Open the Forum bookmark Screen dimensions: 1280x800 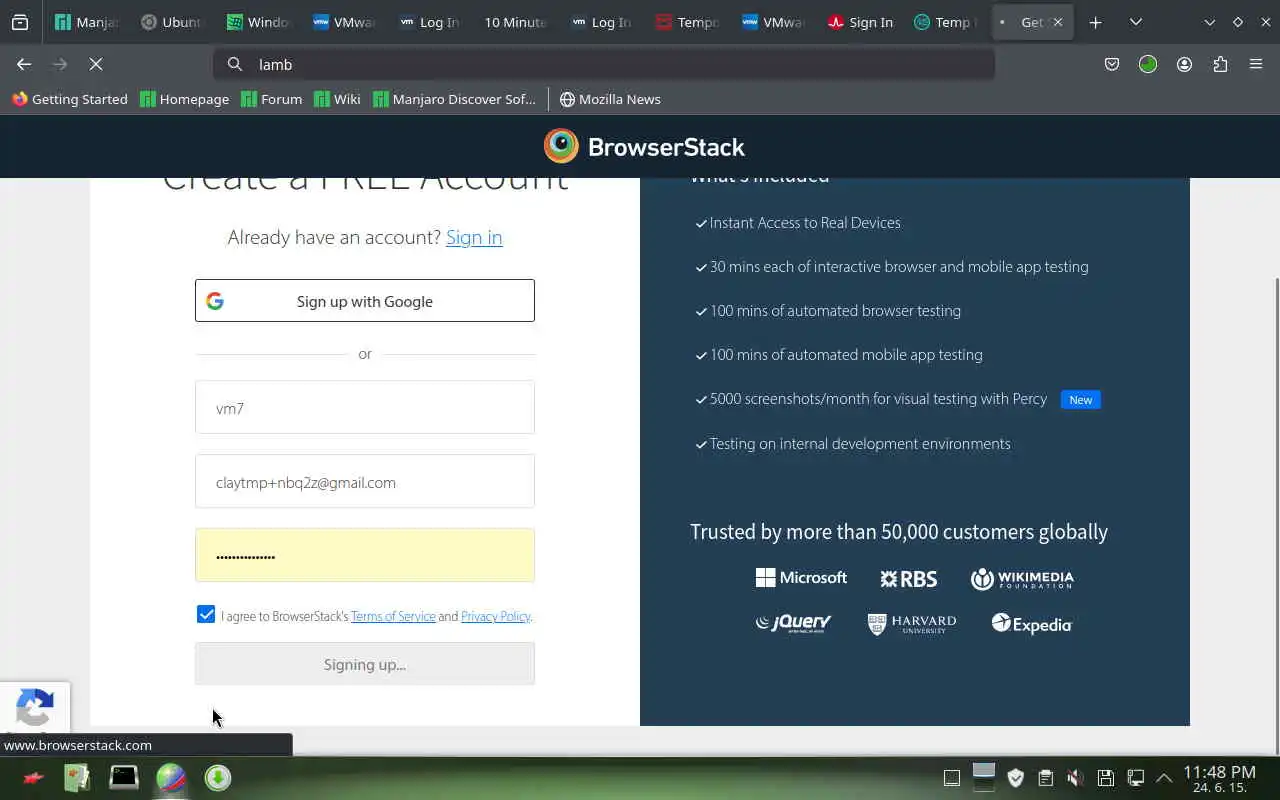(272, 99)
